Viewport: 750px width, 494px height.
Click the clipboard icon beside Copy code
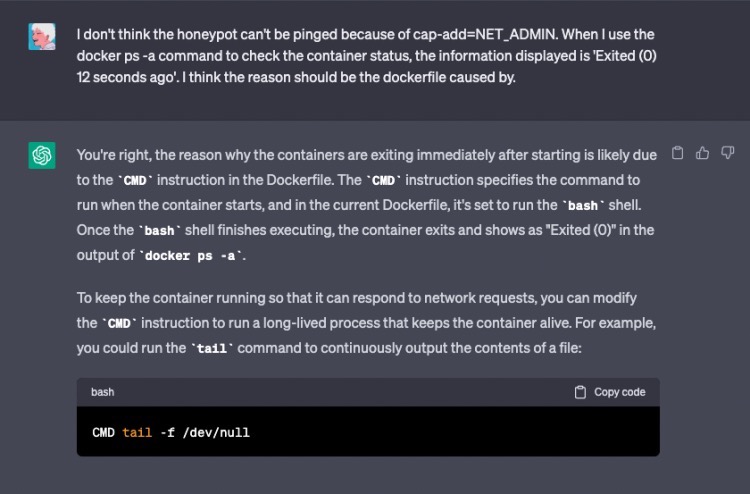tap(580, 392)
